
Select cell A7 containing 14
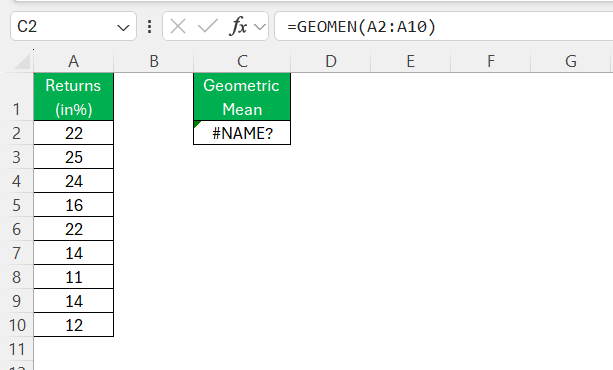tap(73, 253)
